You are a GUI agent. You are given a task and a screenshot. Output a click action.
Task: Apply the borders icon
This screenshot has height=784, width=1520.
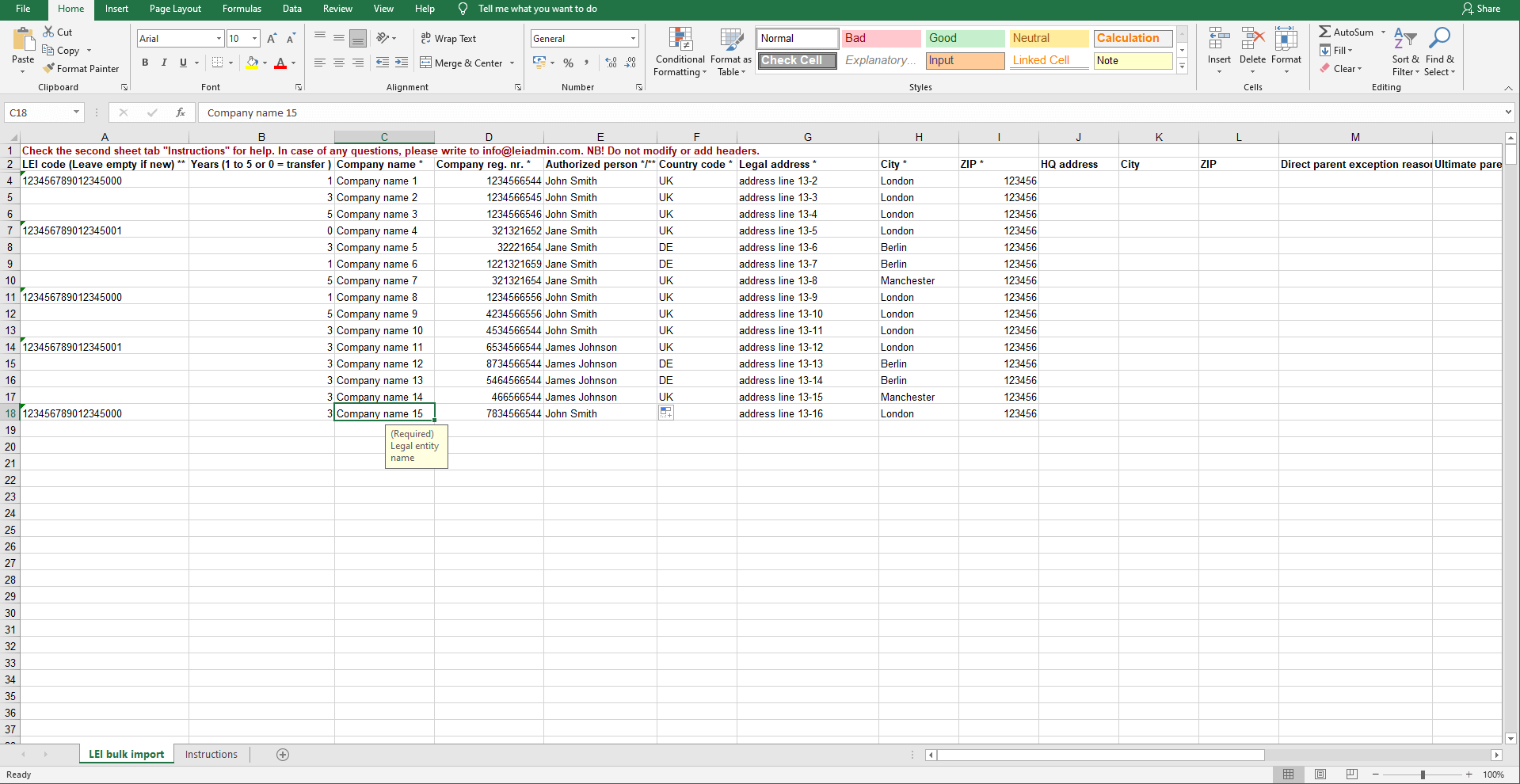pos(217,63)
